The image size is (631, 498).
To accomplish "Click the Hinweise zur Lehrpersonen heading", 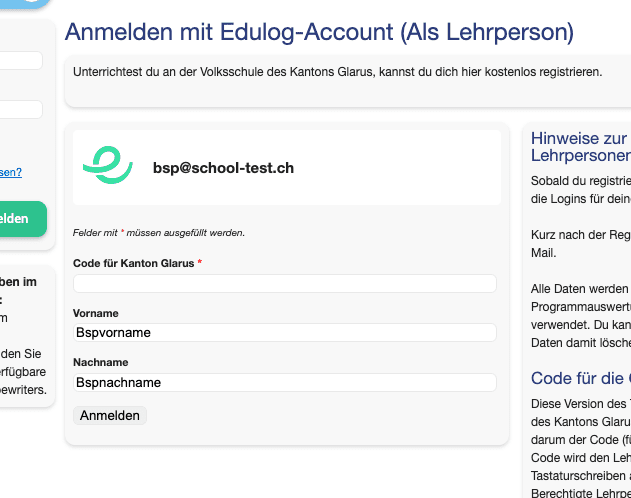I will point(581,147).
